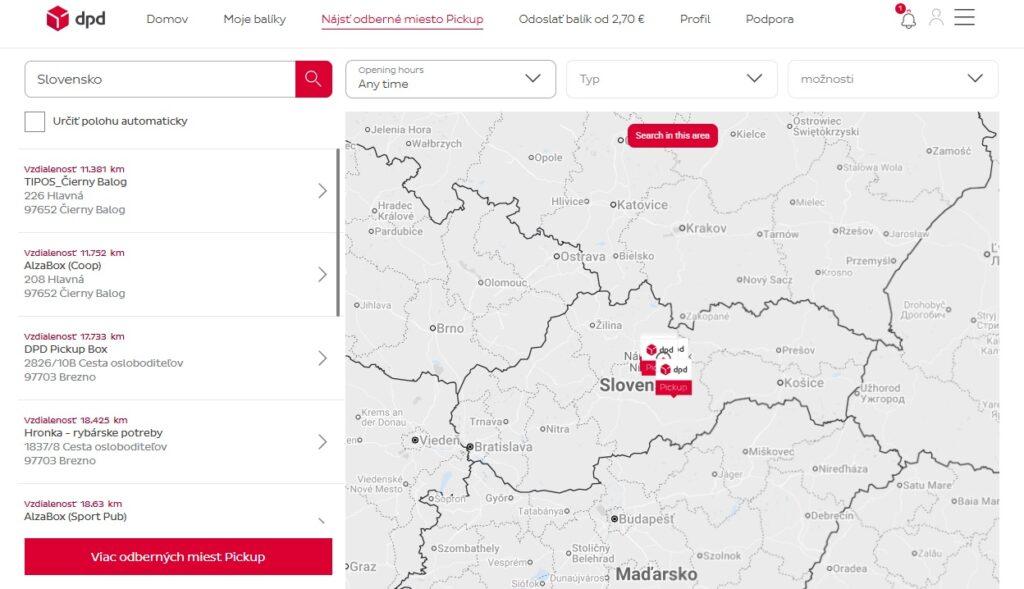This screenshot has width=1024, height=589.
Task: Click the Slovensko search input field
Action: point(160,79)
